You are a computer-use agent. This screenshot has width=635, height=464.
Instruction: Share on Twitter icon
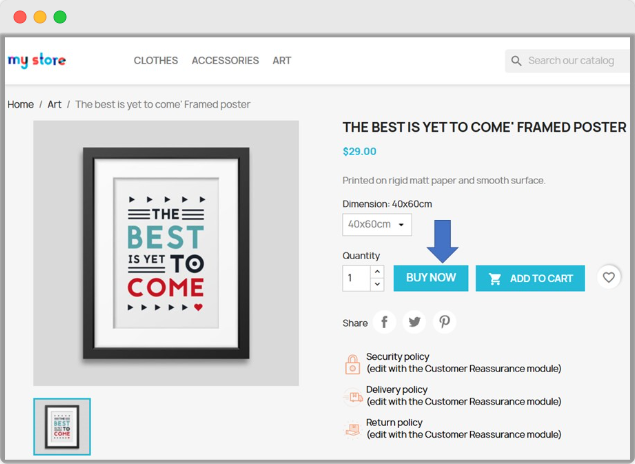(414, 322)
